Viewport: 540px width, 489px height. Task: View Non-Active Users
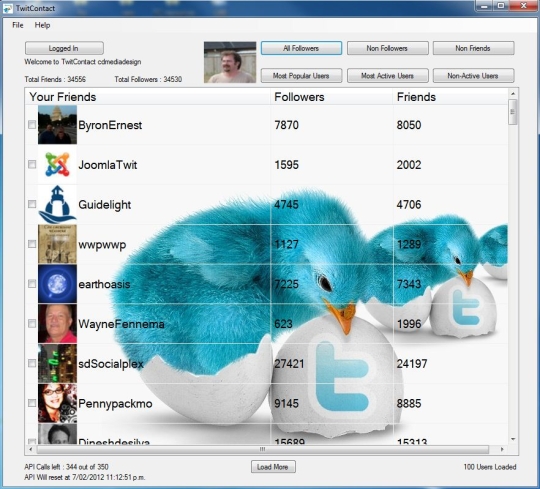pyautogui.click(x=473, y=76)
